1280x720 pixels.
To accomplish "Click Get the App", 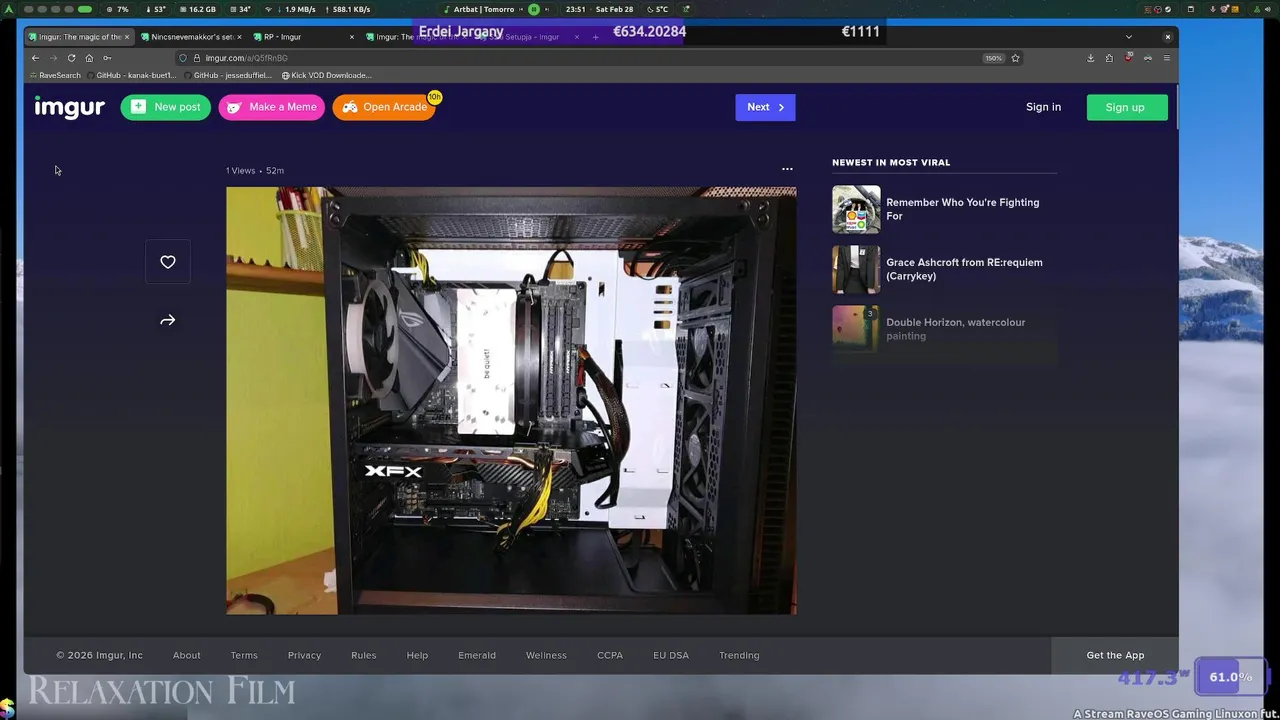I will (1115, 655).
